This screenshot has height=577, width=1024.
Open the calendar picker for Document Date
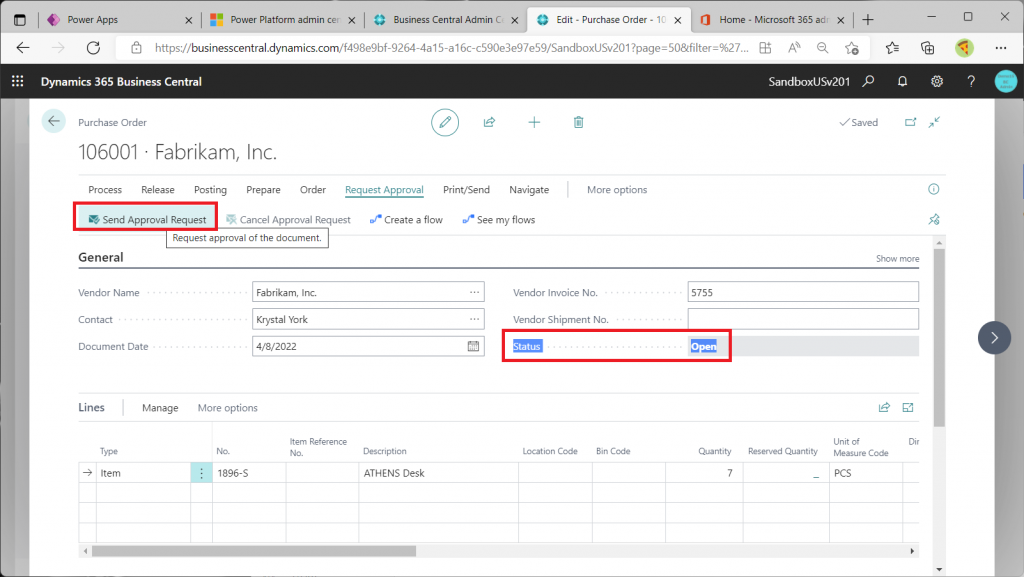(473, 346)
